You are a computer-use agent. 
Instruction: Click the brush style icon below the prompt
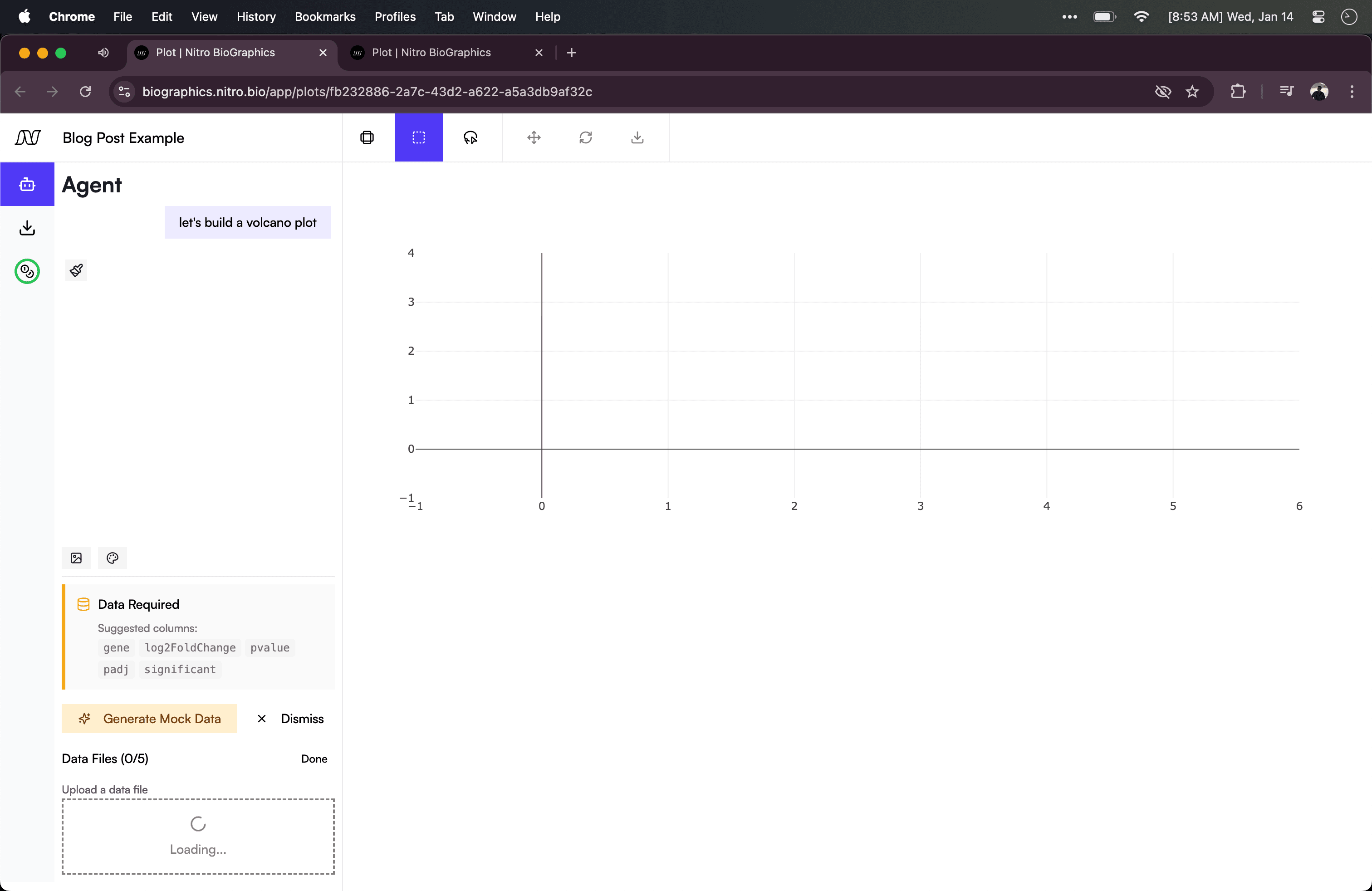pos(76,270)
